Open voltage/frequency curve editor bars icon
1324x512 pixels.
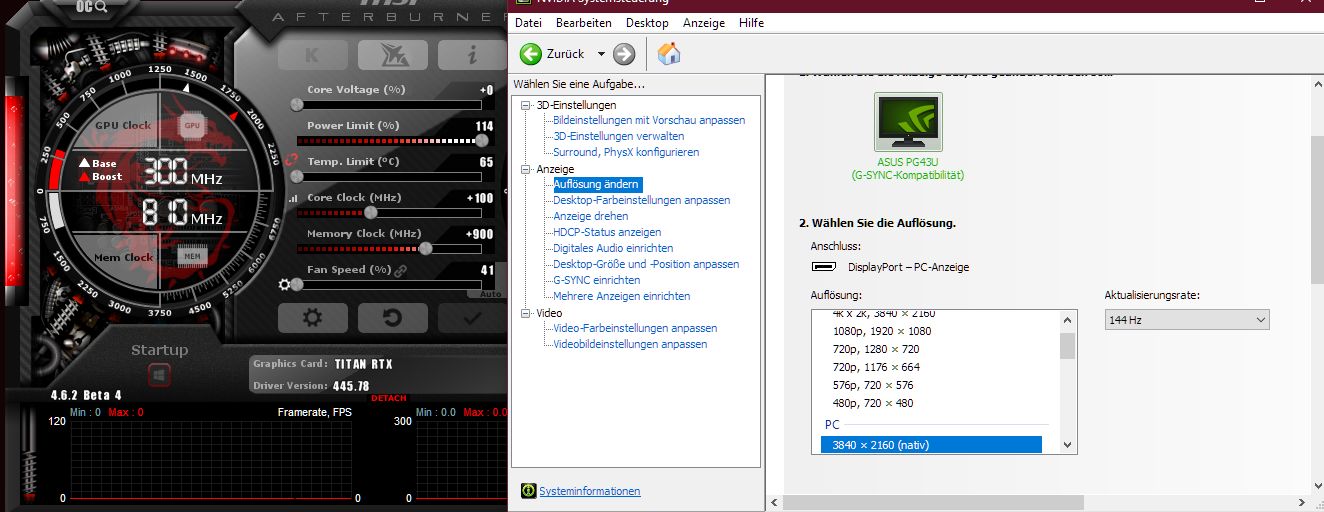point(293,199)
